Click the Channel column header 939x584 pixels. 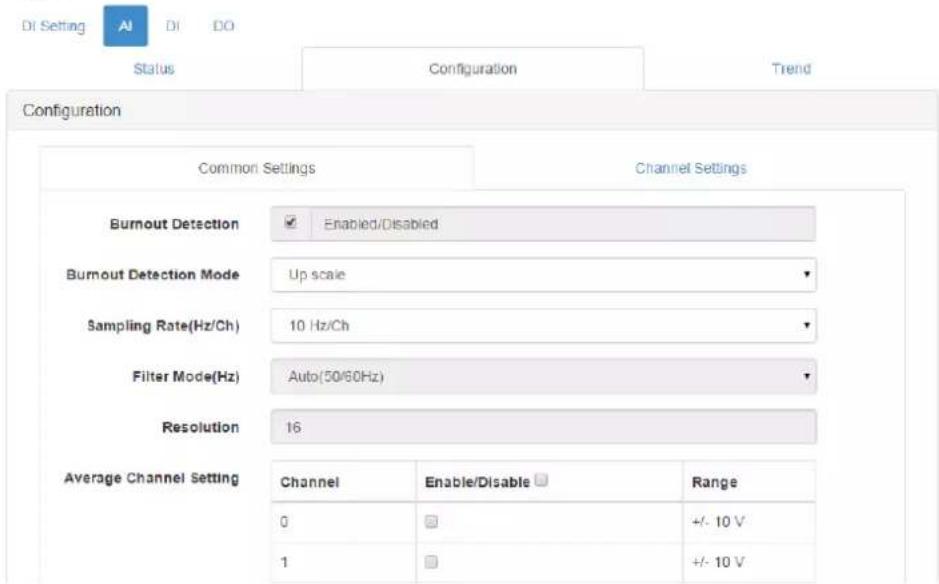point(310,482)
